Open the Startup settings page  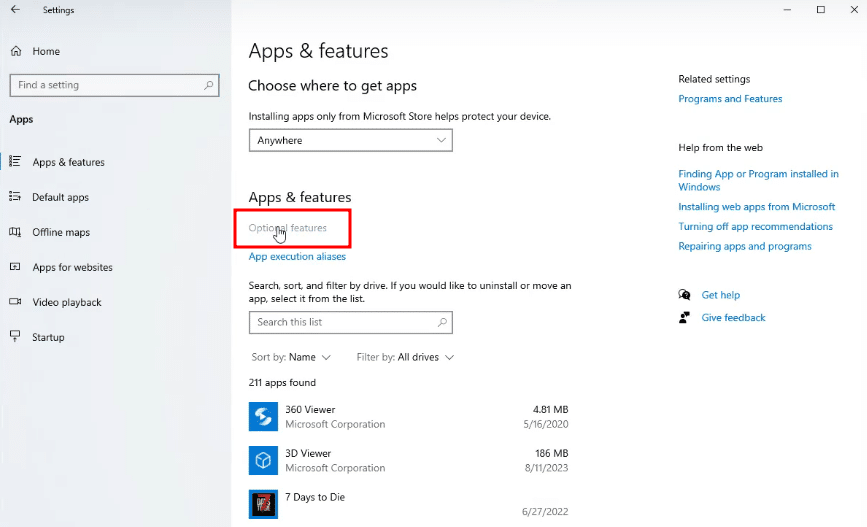point(48,337)
